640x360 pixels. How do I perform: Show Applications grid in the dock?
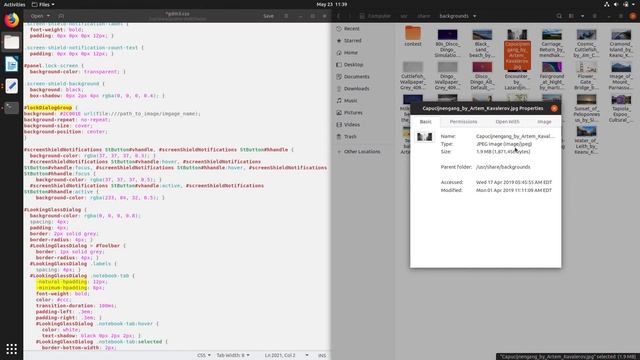(x=11, y=349)
